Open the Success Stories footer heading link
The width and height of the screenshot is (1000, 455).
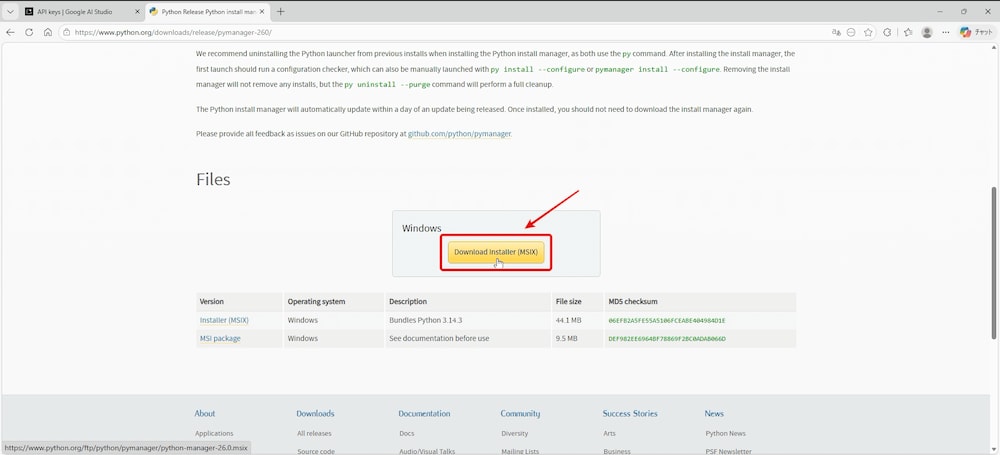tap(630, 414)
